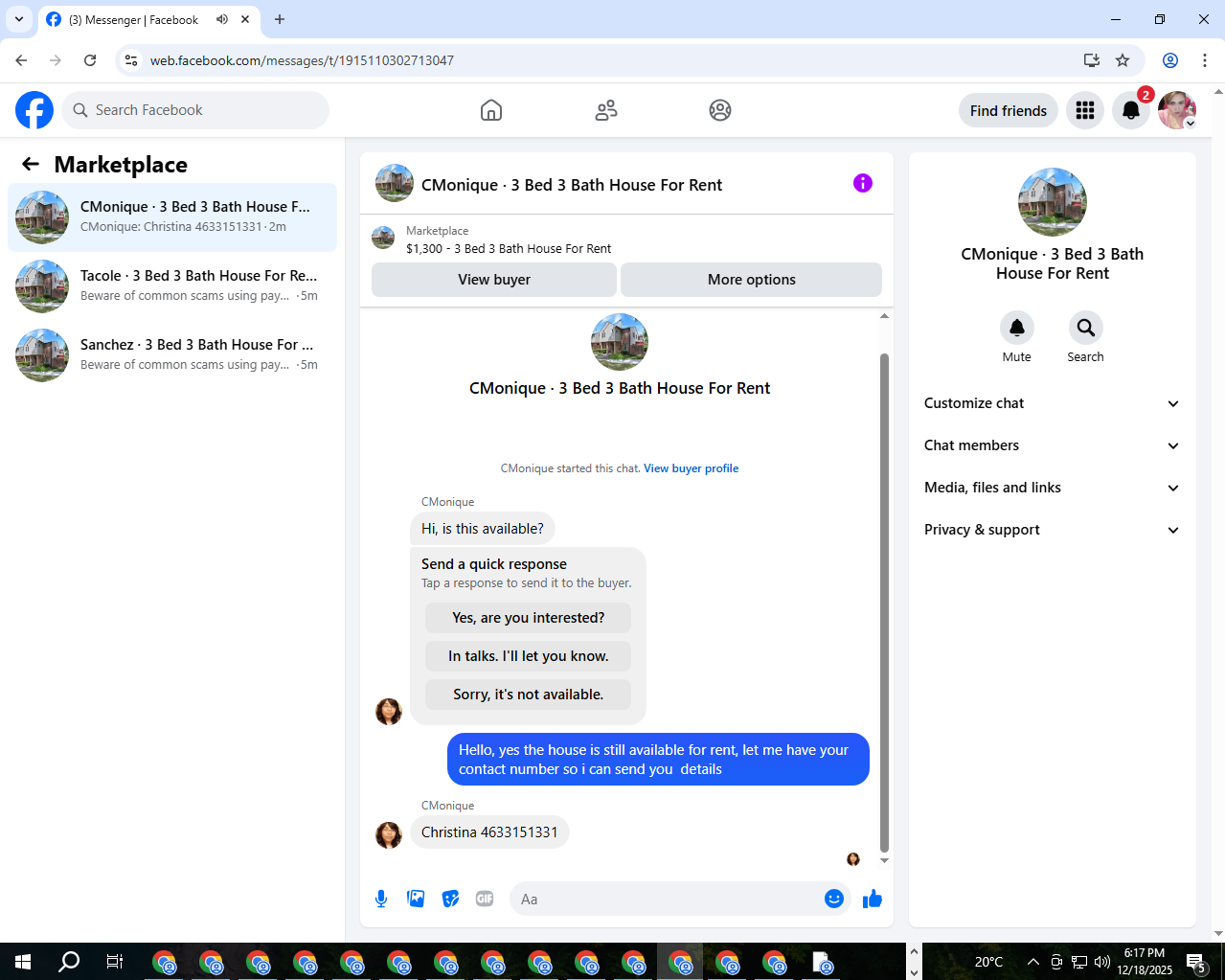Send a thumbs-up like
Viewport: 1225px width, 980px height.
coord(873,899)
